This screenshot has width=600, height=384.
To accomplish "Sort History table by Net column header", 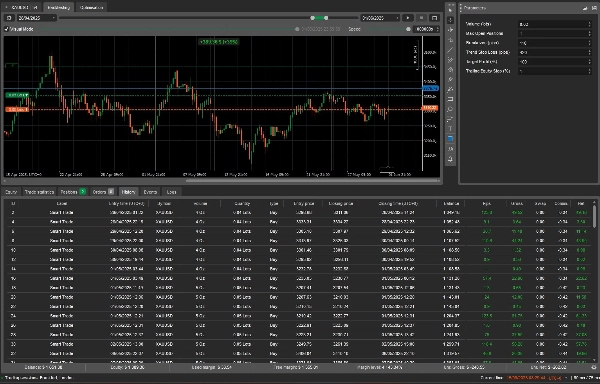I will pyautogui.click(x=581, y=203).
